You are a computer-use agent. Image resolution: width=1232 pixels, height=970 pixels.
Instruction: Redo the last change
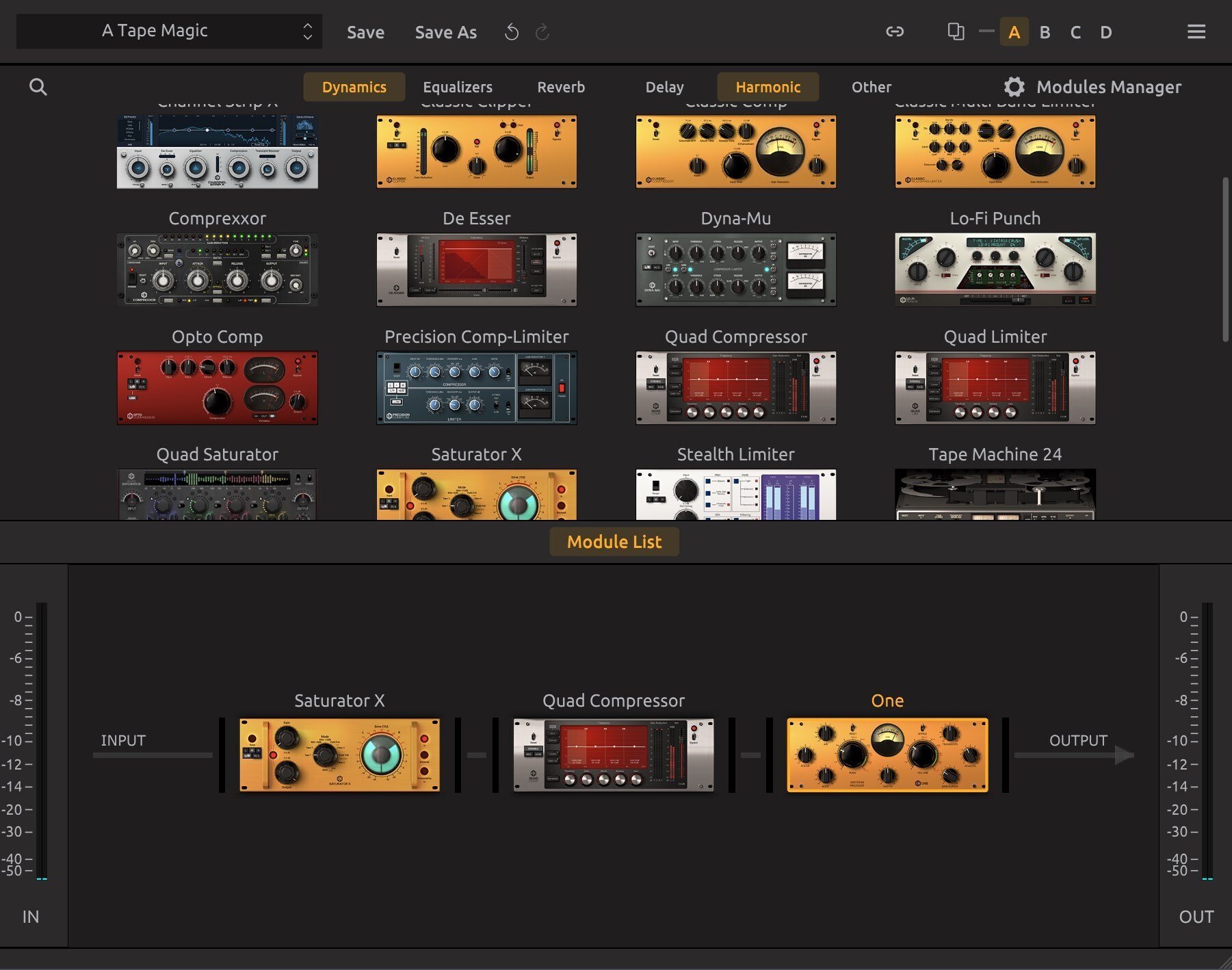[542, 31]
